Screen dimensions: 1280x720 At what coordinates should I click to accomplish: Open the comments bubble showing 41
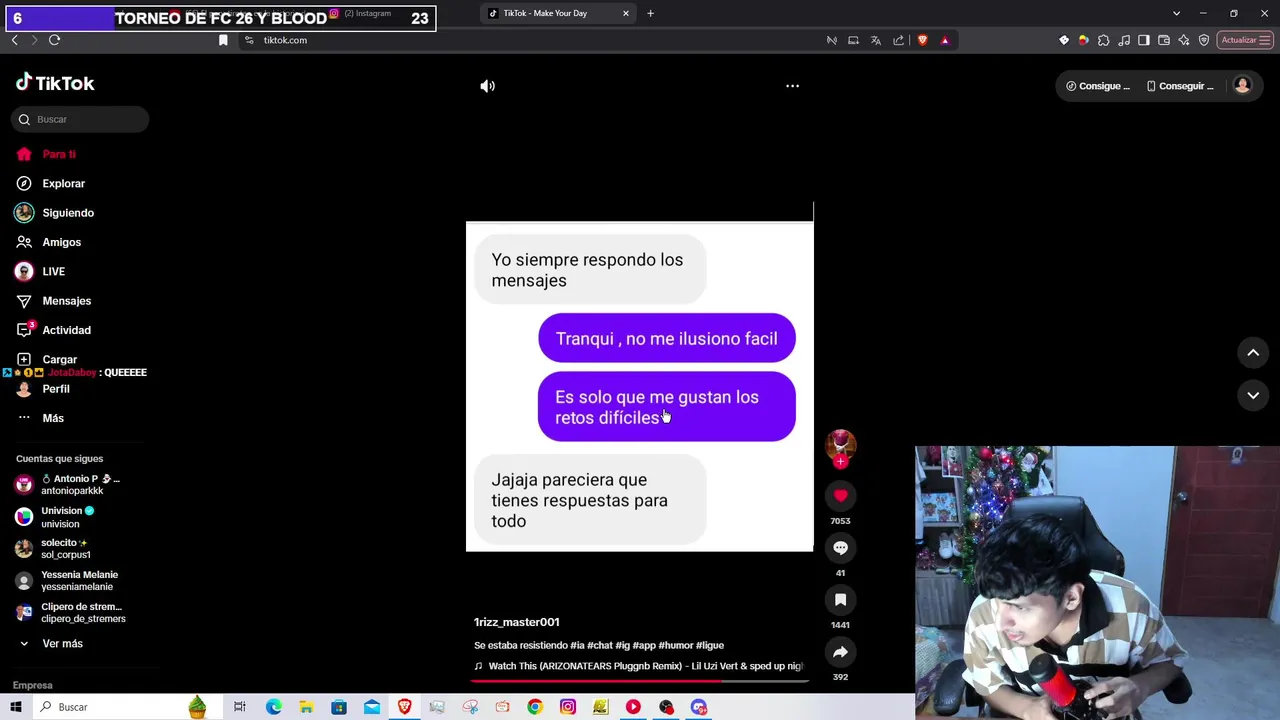840,548
